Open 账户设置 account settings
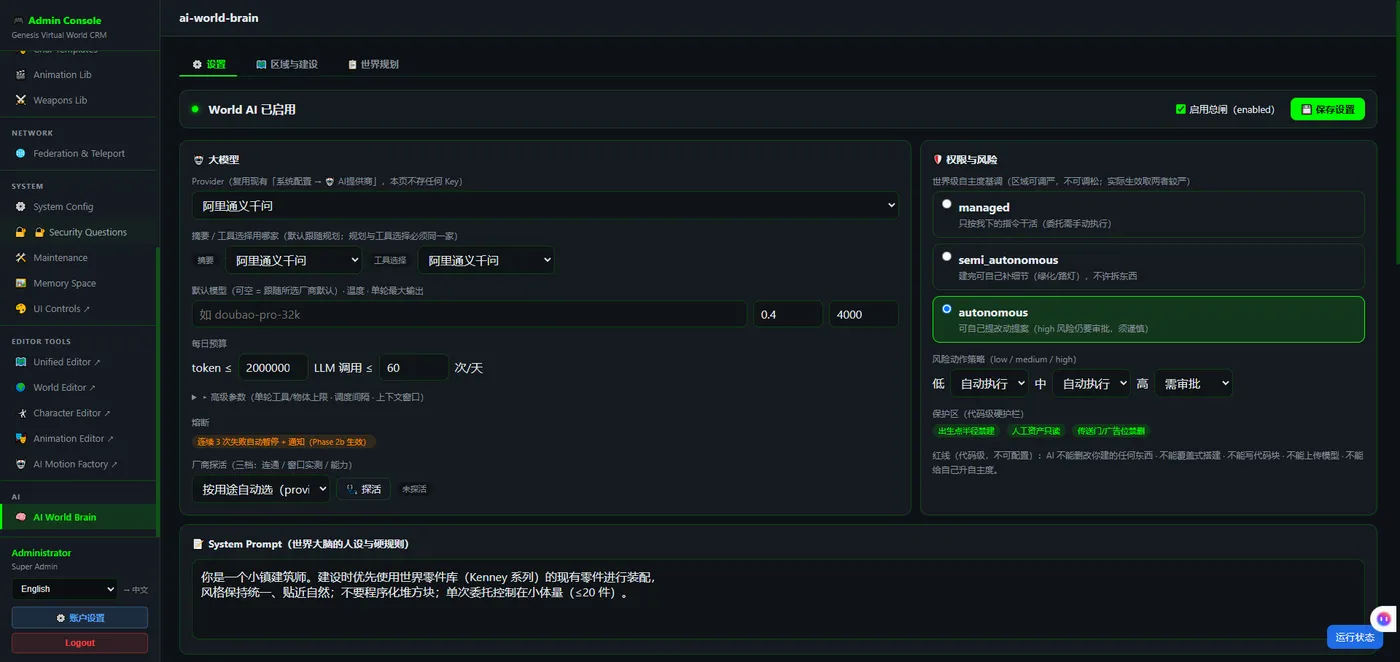The image size is (1400, 662). [x=80, y=618]
